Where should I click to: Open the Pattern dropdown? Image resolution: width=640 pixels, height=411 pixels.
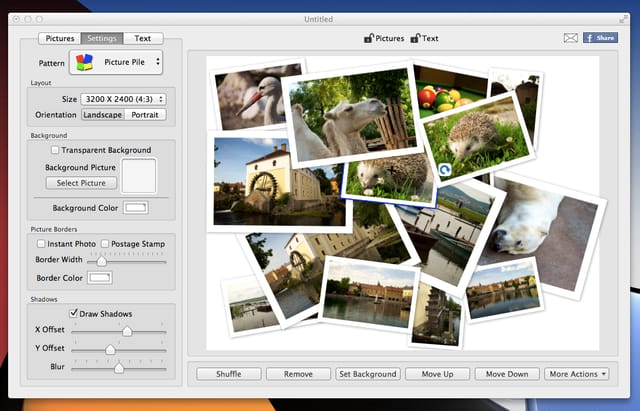[116, 62]
